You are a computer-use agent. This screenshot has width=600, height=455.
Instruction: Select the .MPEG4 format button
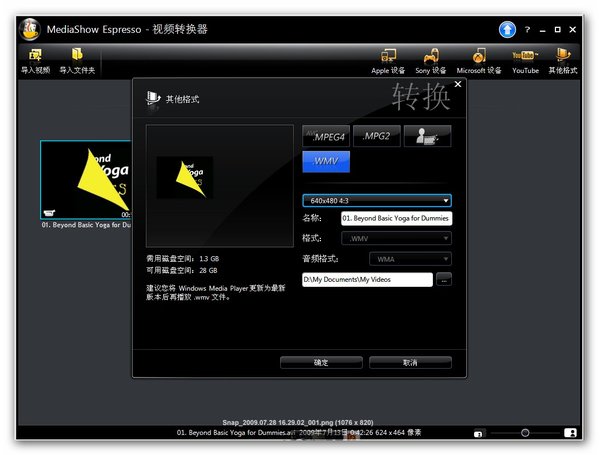326,136
